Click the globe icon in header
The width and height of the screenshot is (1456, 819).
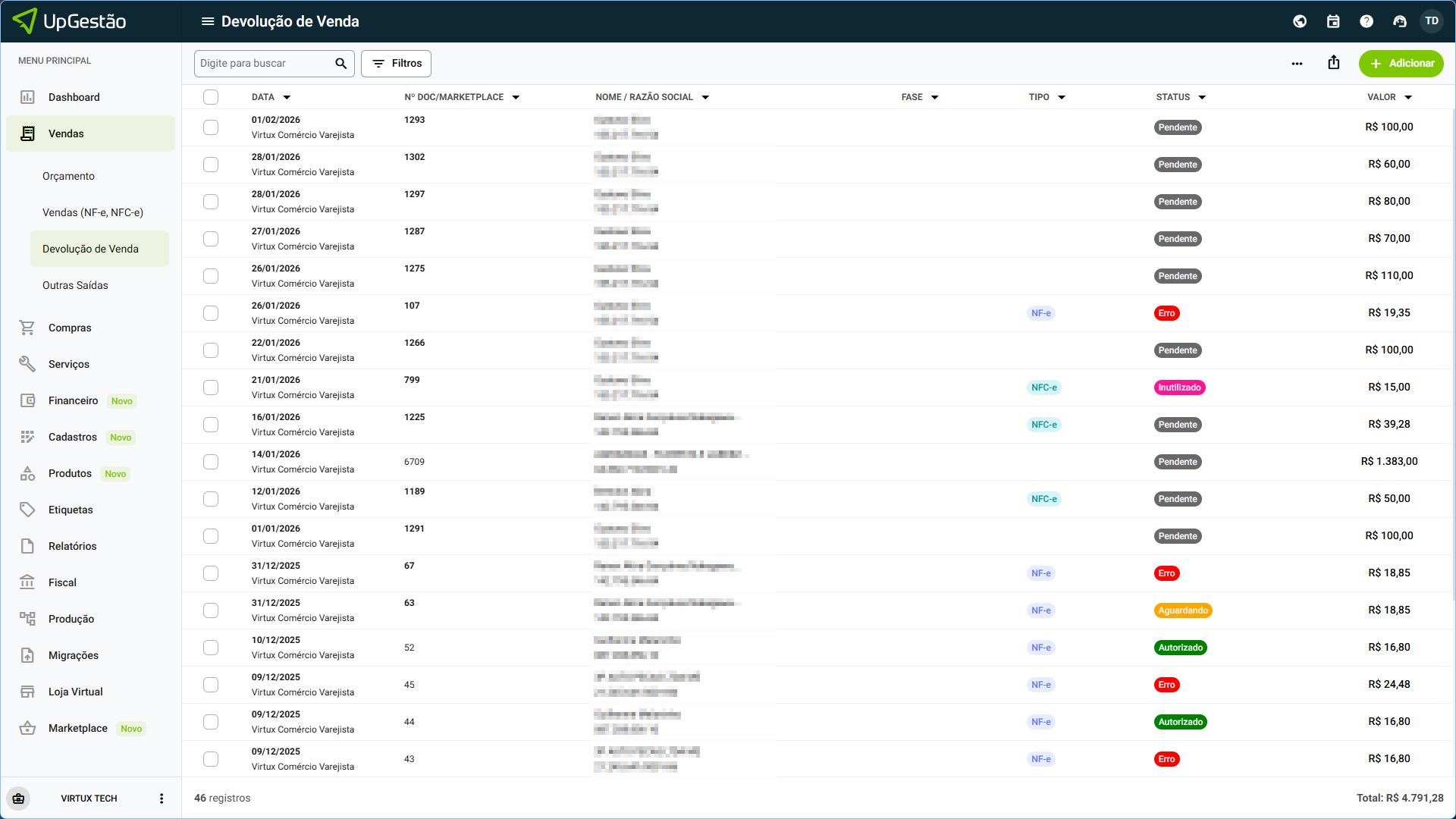(x=1300, y=21)
